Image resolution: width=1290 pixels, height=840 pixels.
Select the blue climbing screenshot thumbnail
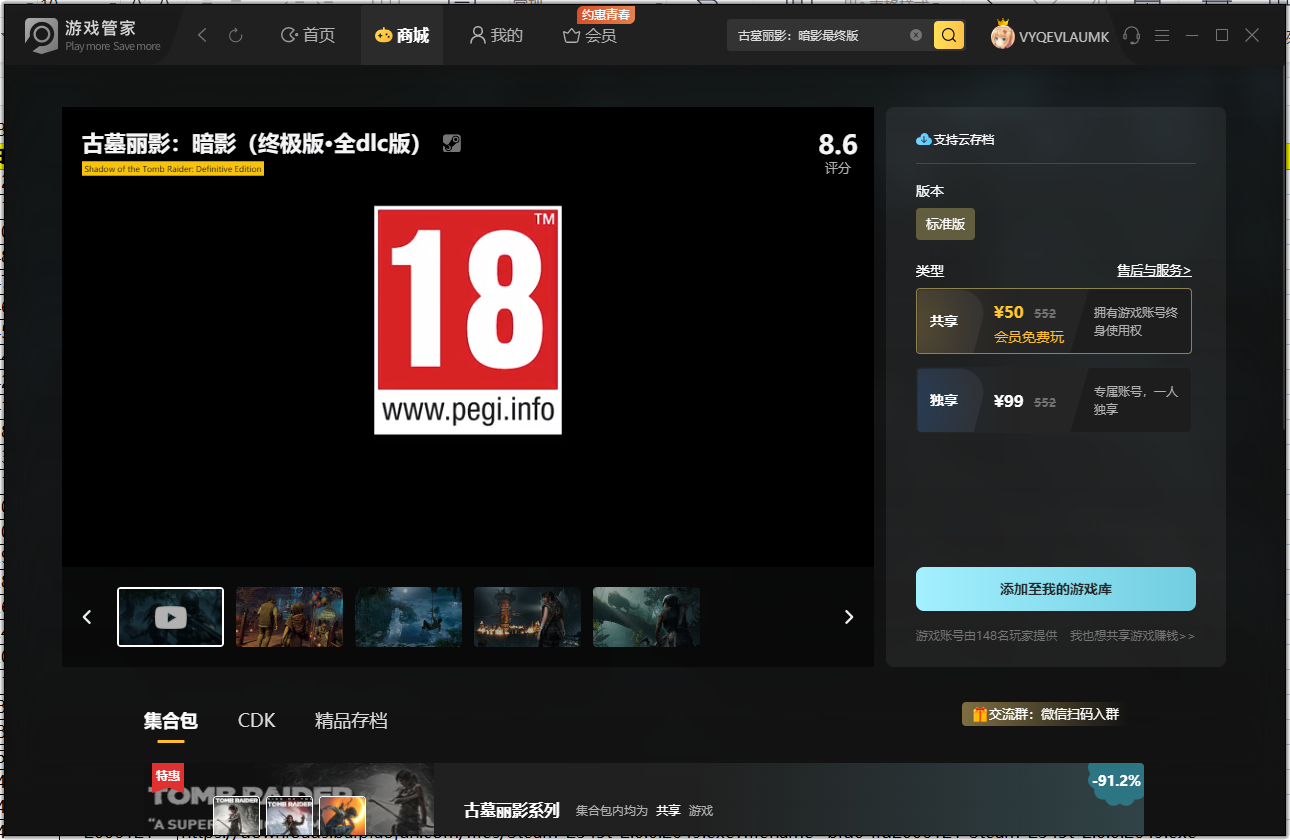[408, 617]
